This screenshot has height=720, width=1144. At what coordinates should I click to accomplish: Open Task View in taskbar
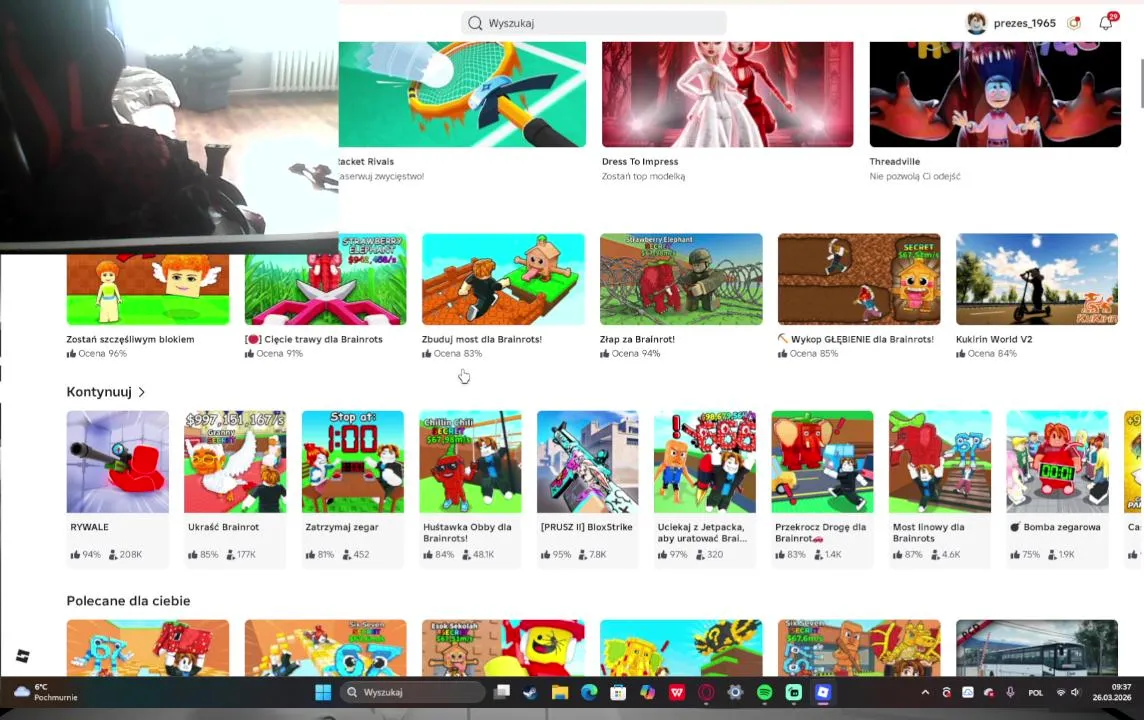pos(501,692)
